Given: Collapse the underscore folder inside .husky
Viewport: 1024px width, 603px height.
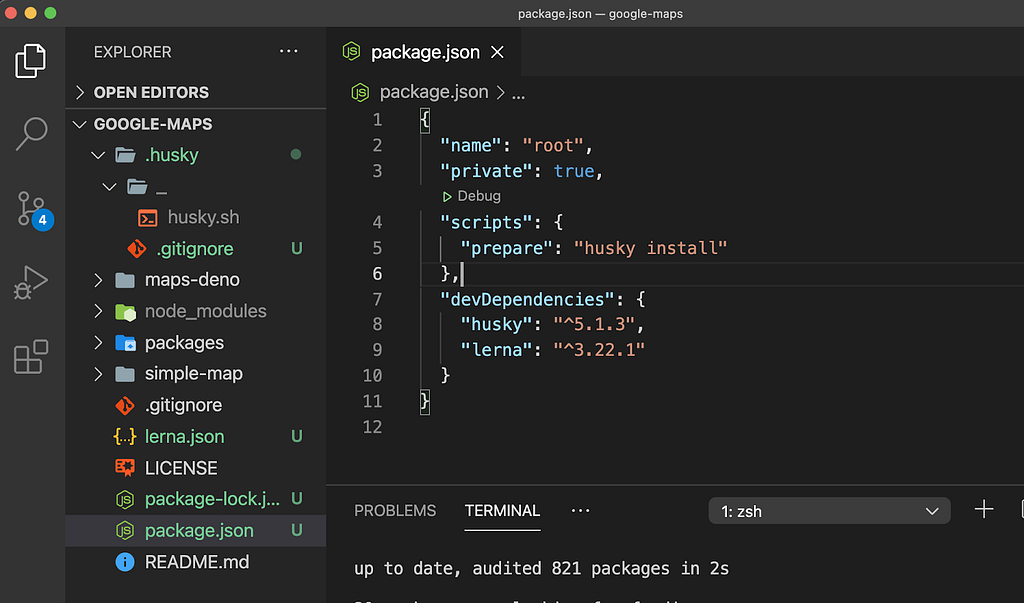Looking at the screenshot, I should click(196, 187).
